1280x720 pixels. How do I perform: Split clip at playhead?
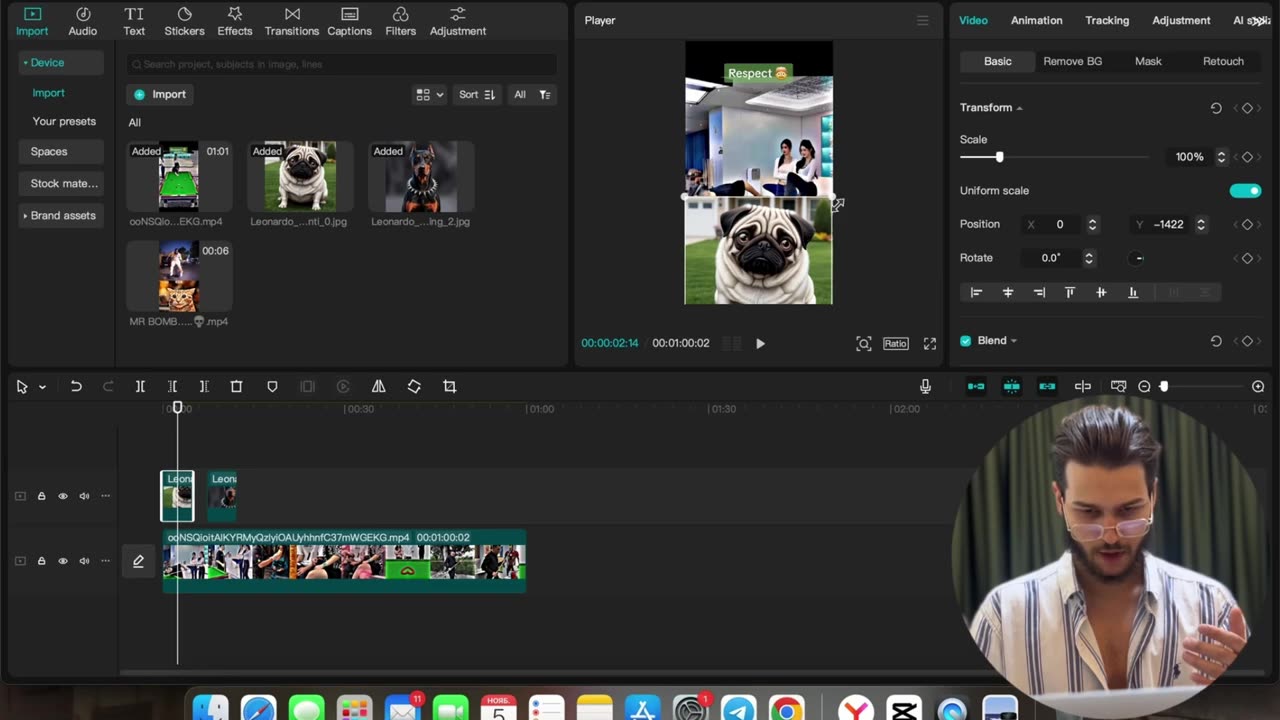pyautogui.click(x=140, y=386)
